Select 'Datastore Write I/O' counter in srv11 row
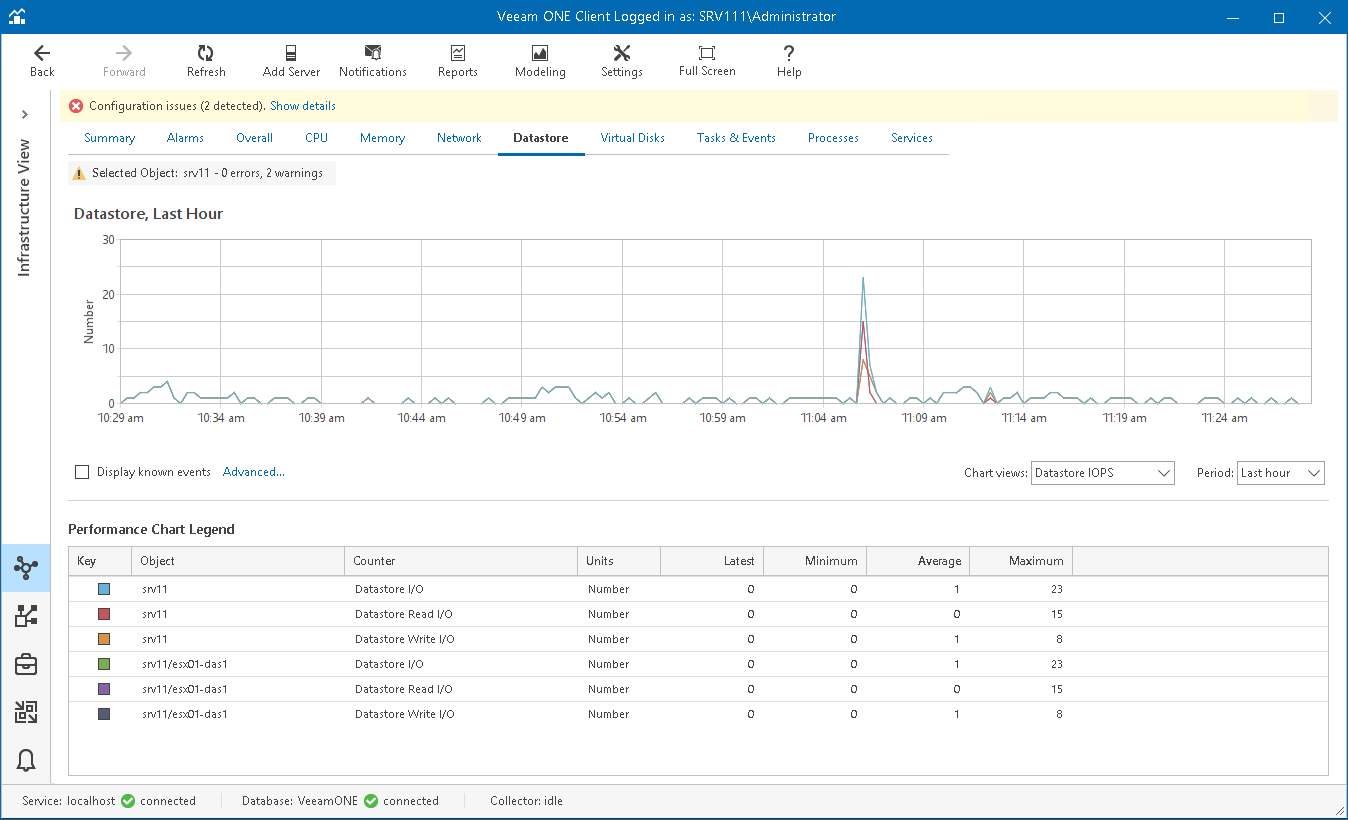The image size is (1348, 820). (x=405, y=639)
